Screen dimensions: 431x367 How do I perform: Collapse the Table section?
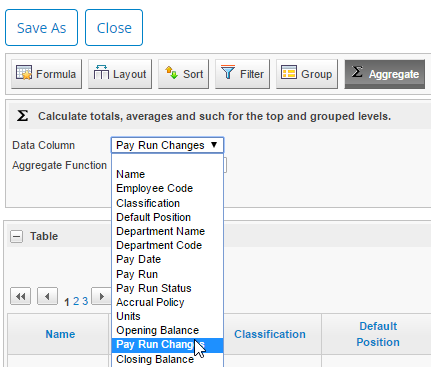pyautogui.click(x=16, y=236)
